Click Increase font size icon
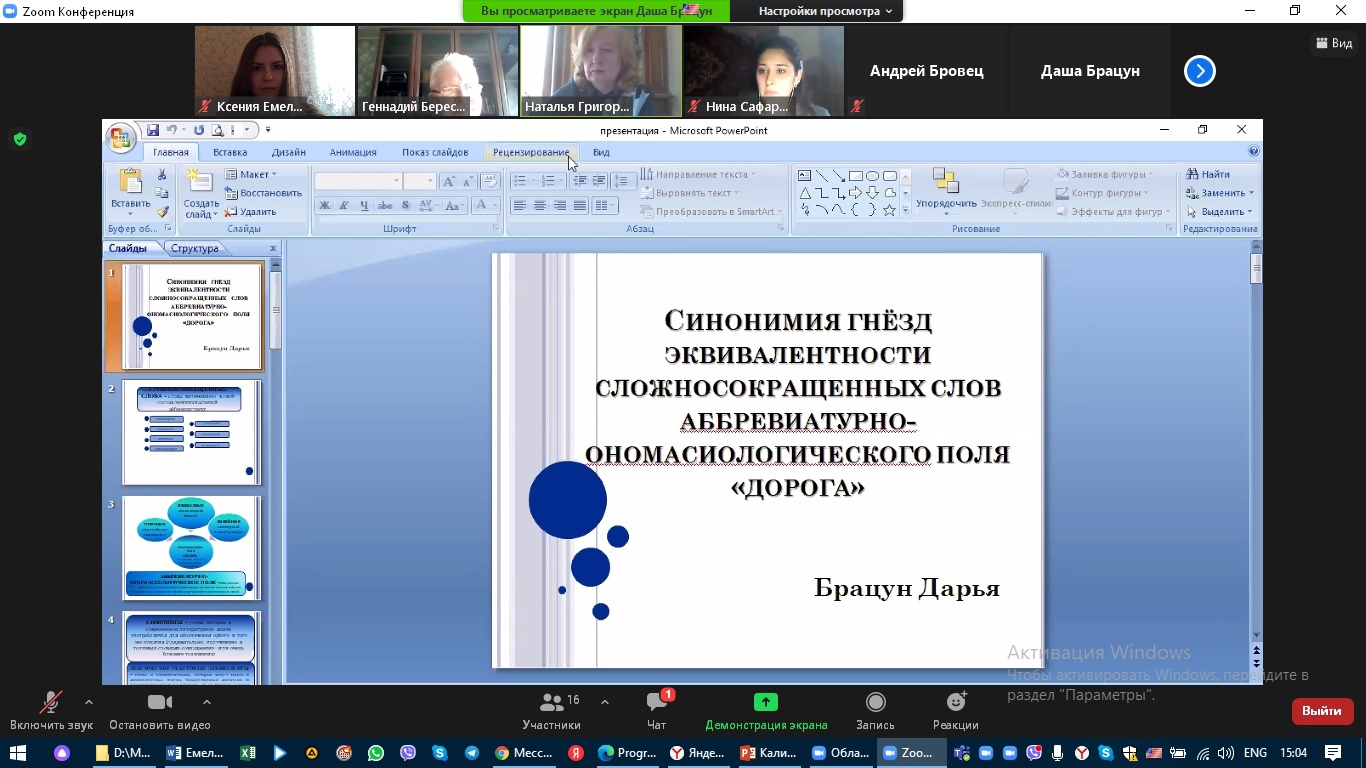This screenshot has height=768, width=1366. click(449, 181)
